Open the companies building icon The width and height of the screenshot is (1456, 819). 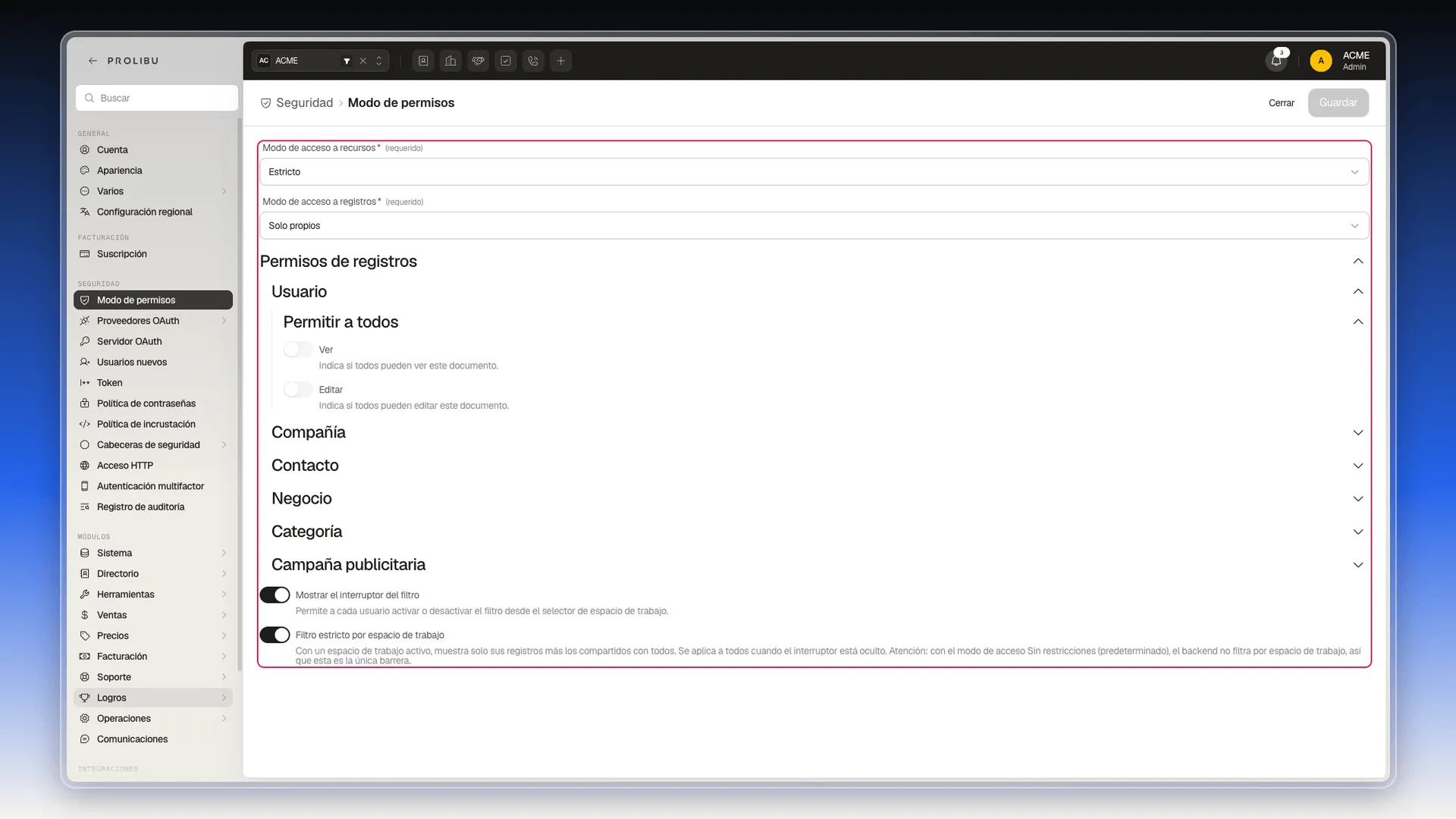450,61
